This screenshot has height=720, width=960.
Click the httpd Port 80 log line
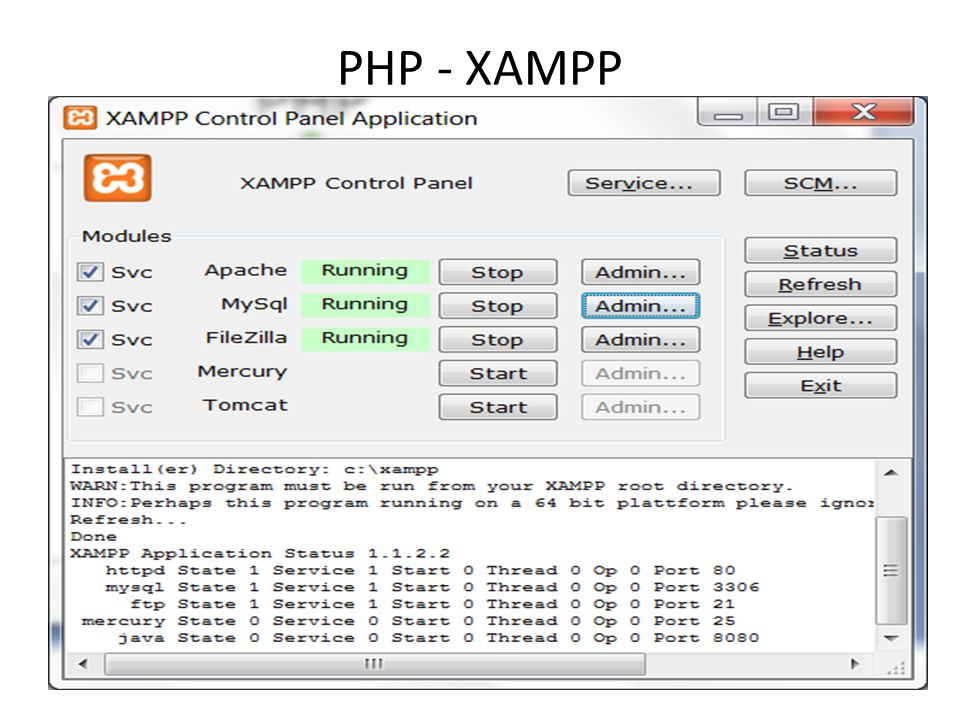click(420, 571)
